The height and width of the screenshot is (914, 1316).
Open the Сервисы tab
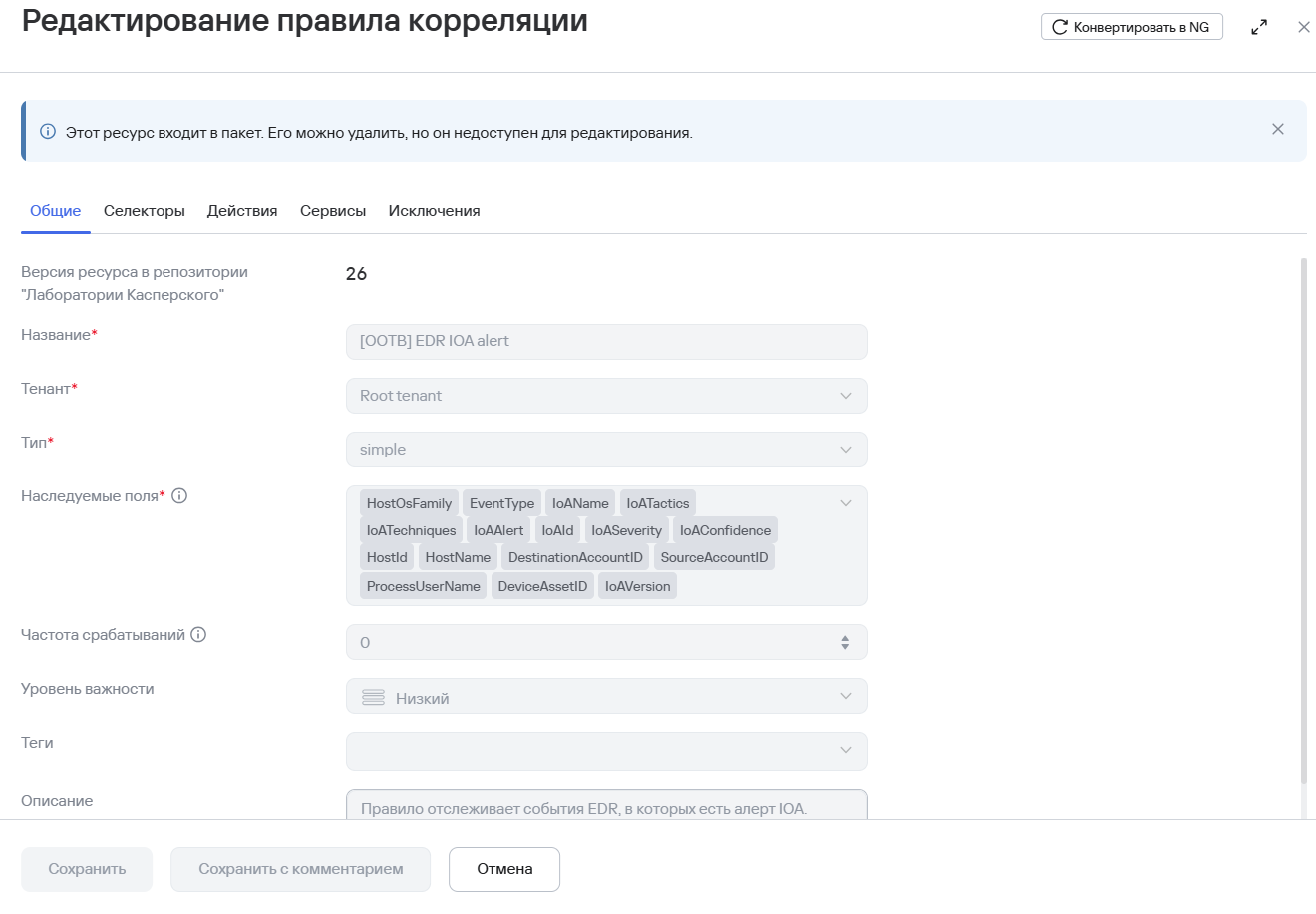333,211
